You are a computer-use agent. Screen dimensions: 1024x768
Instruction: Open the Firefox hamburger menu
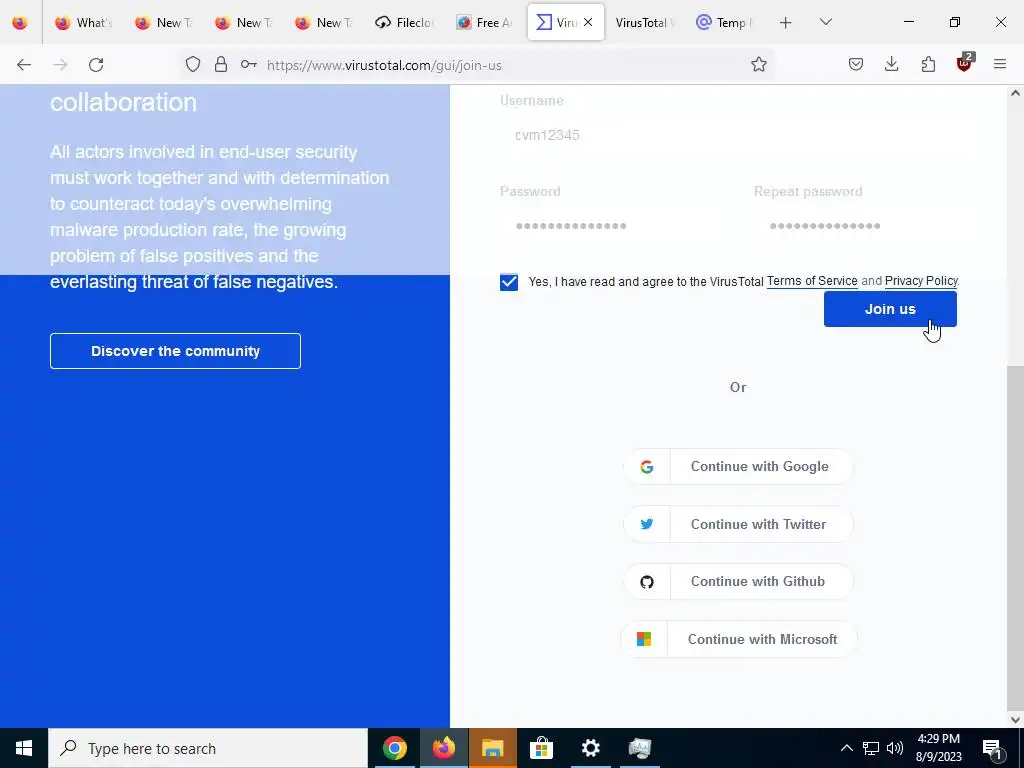tap(1000, 65)
